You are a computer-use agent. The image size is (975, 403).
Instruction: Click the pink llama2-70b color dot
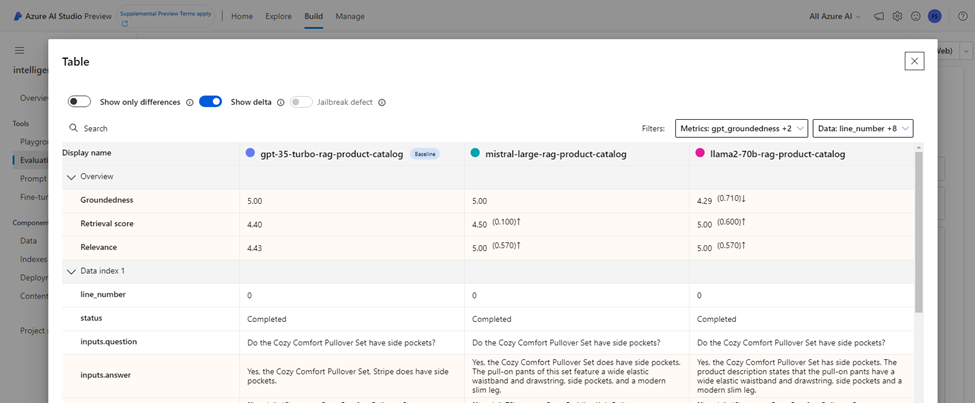(x=701, y=153)
